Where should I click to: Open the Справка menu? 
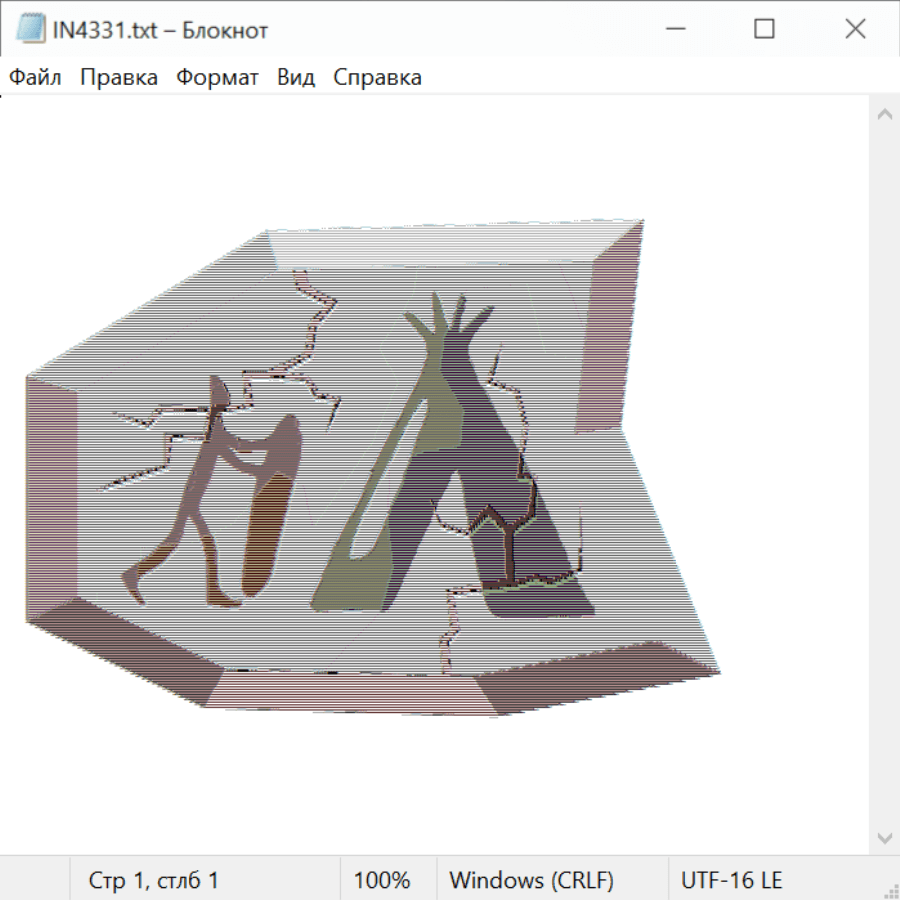[377, 78]
